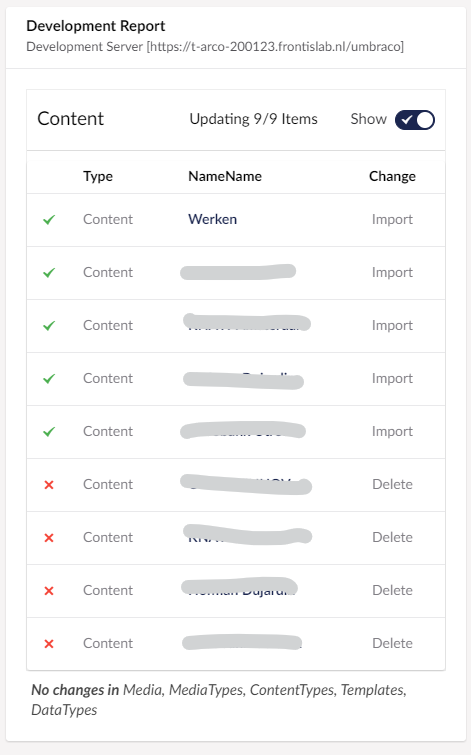Click the Updating 9/9 Items status text

253,119
